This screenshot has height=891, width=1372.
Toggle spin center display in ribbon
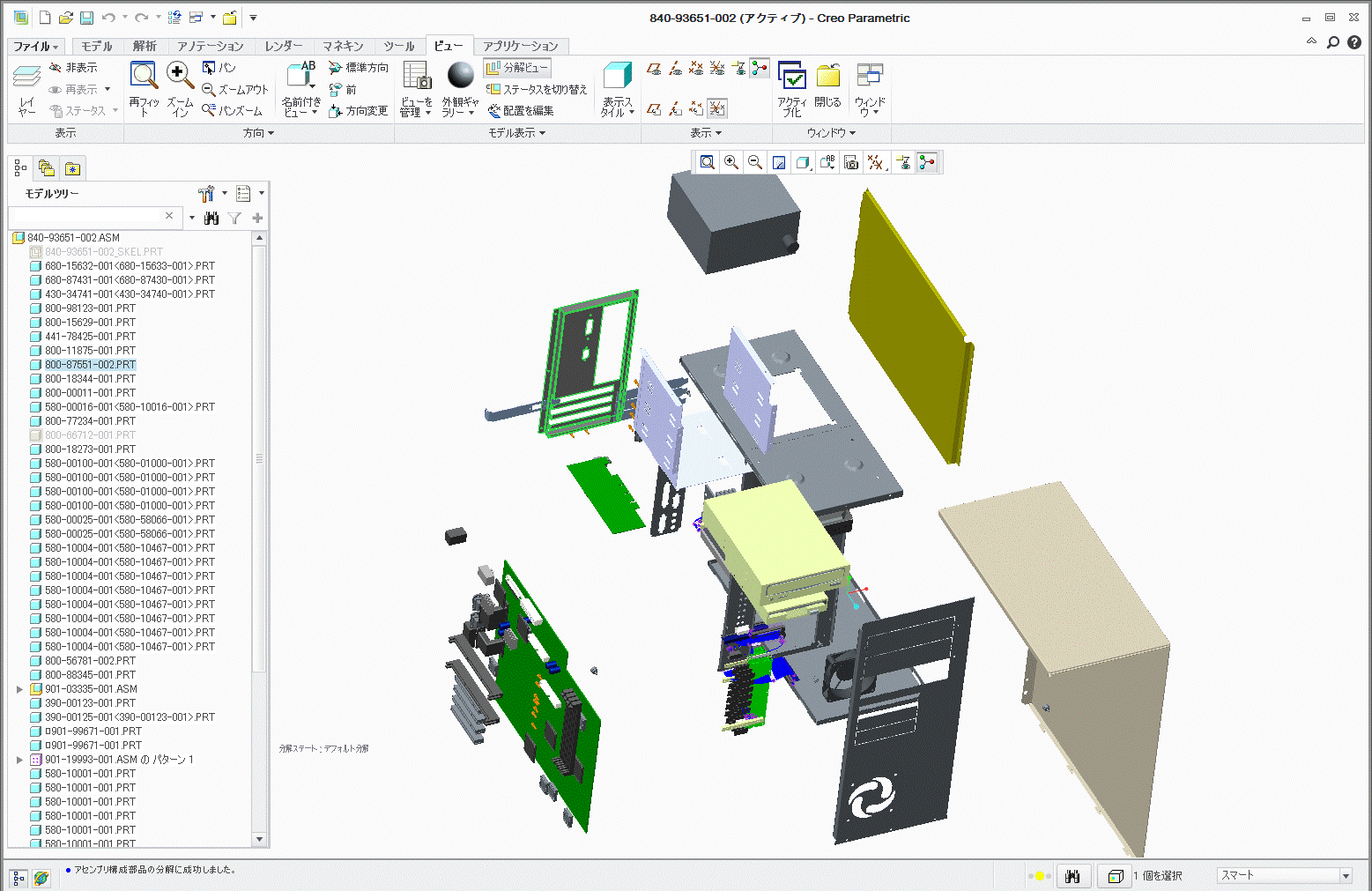point(760,68)
